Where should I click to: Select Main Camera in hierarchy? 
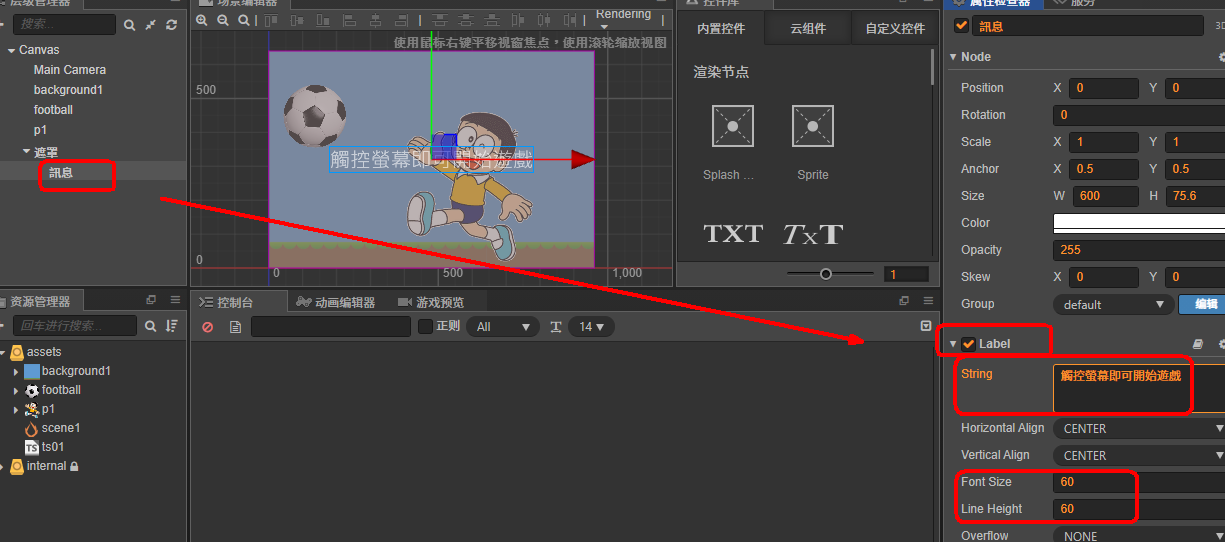tap(70, 70)
